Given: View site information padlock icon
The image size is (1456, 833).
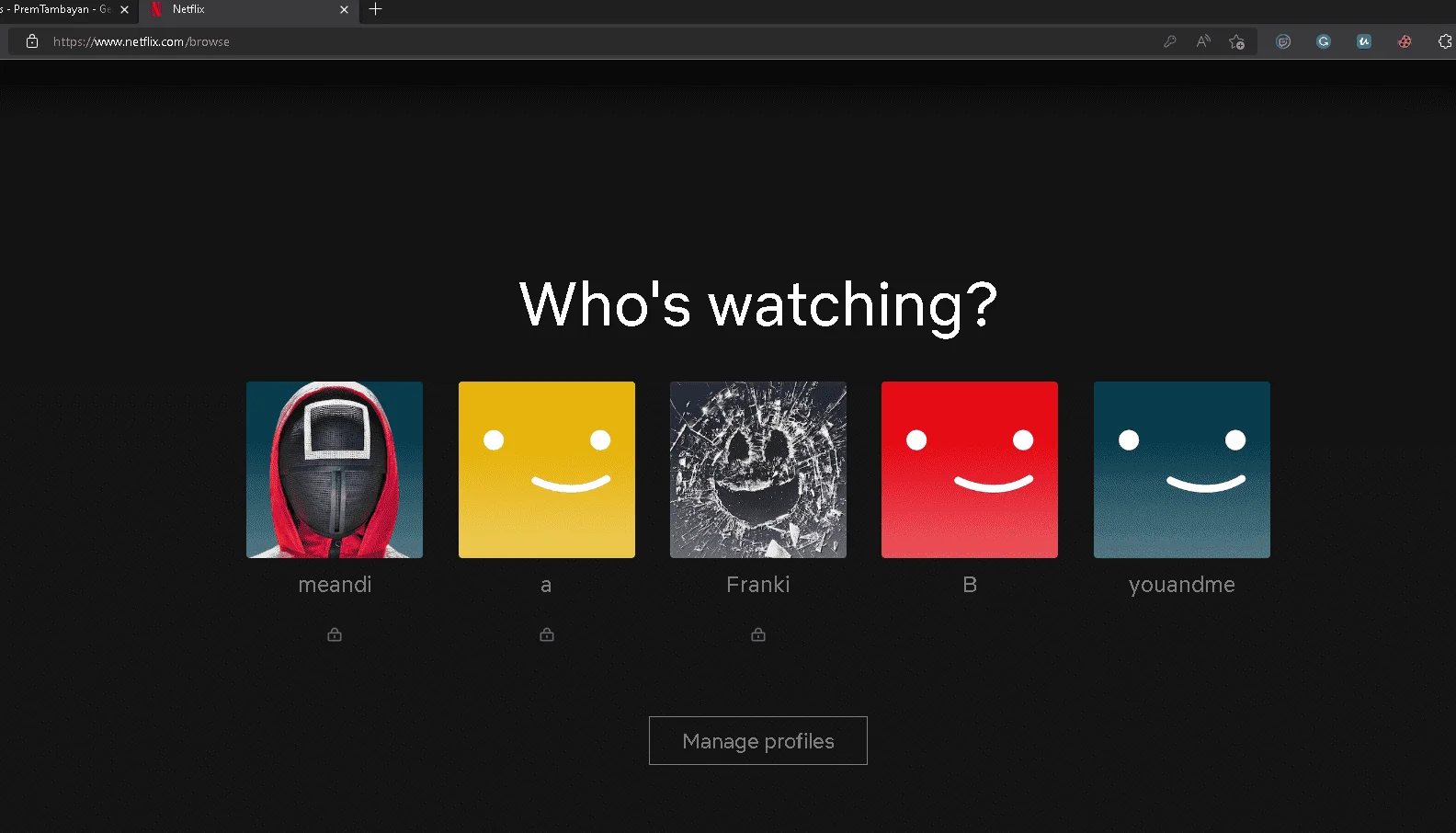Looking at the screenshot, I should point(32,41).
